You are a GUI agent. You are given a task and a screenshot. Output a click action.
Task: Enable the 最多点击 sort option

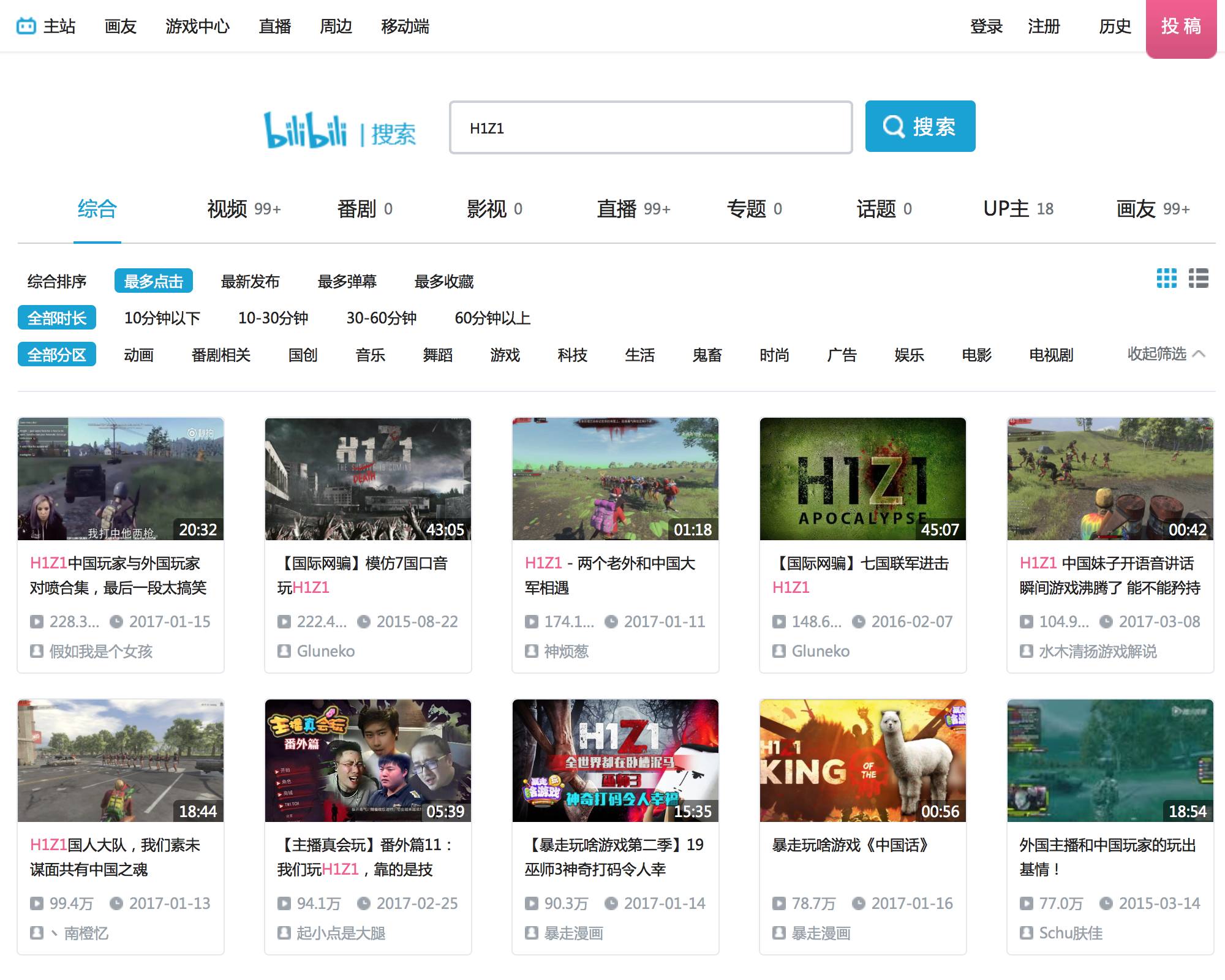tap(154, 281)
